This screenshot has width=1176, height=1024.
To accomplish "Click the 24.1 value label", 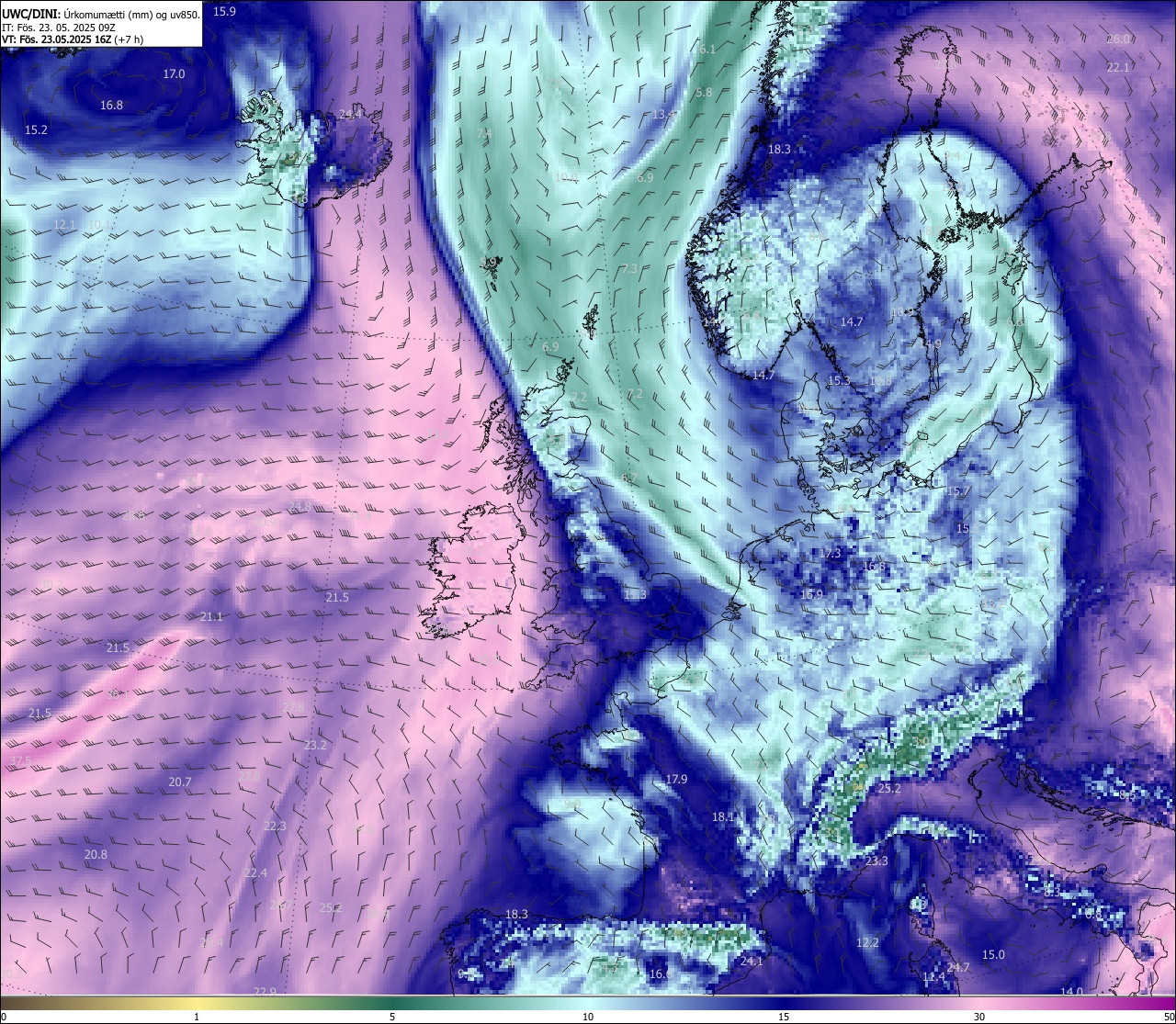I will click(752, 962).
